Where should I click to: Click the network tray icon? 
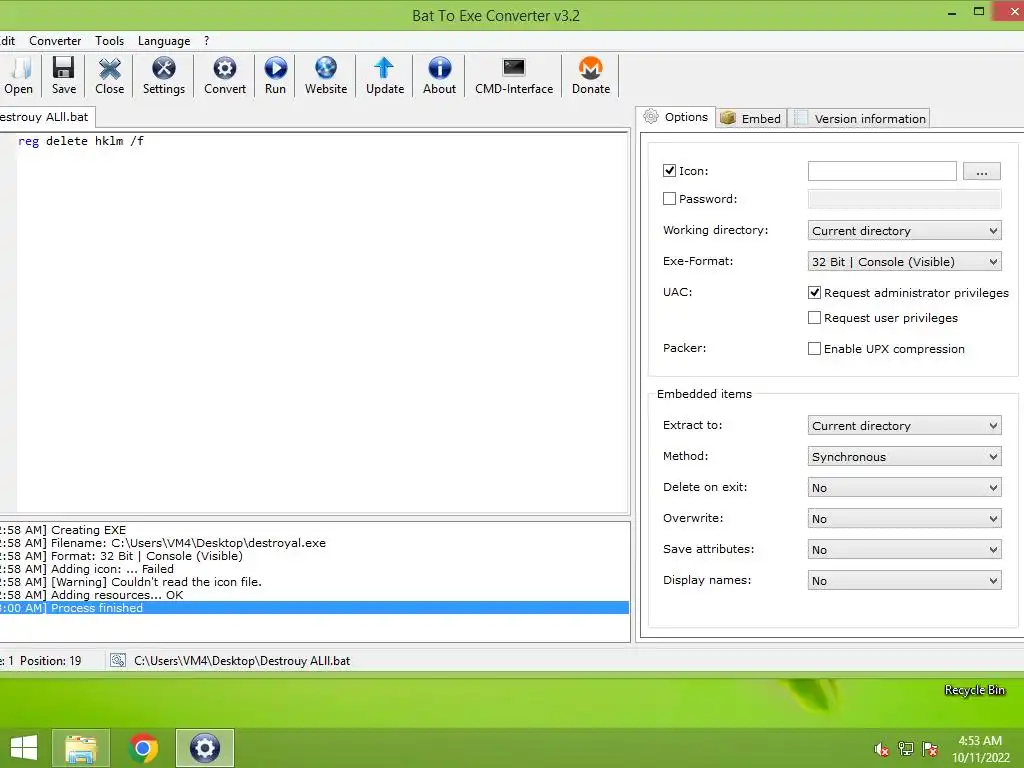pyautogui.click(x=906, y=749)
